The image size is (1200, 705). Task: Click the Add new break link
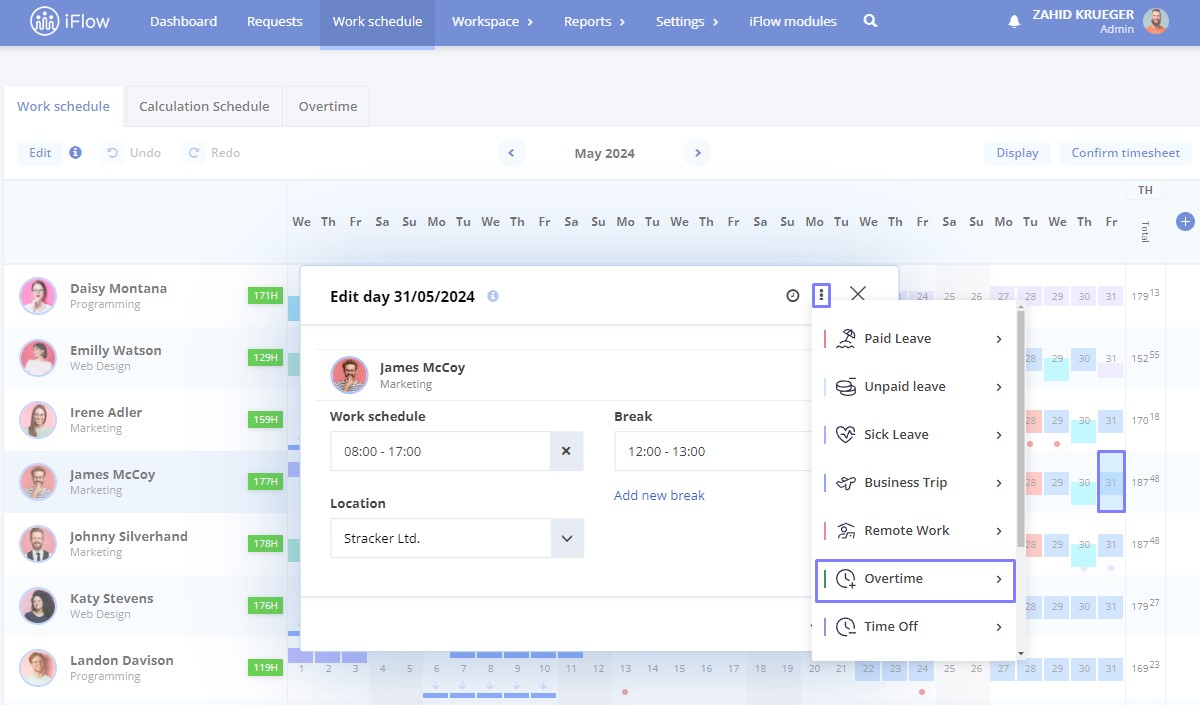coord(659,495)
